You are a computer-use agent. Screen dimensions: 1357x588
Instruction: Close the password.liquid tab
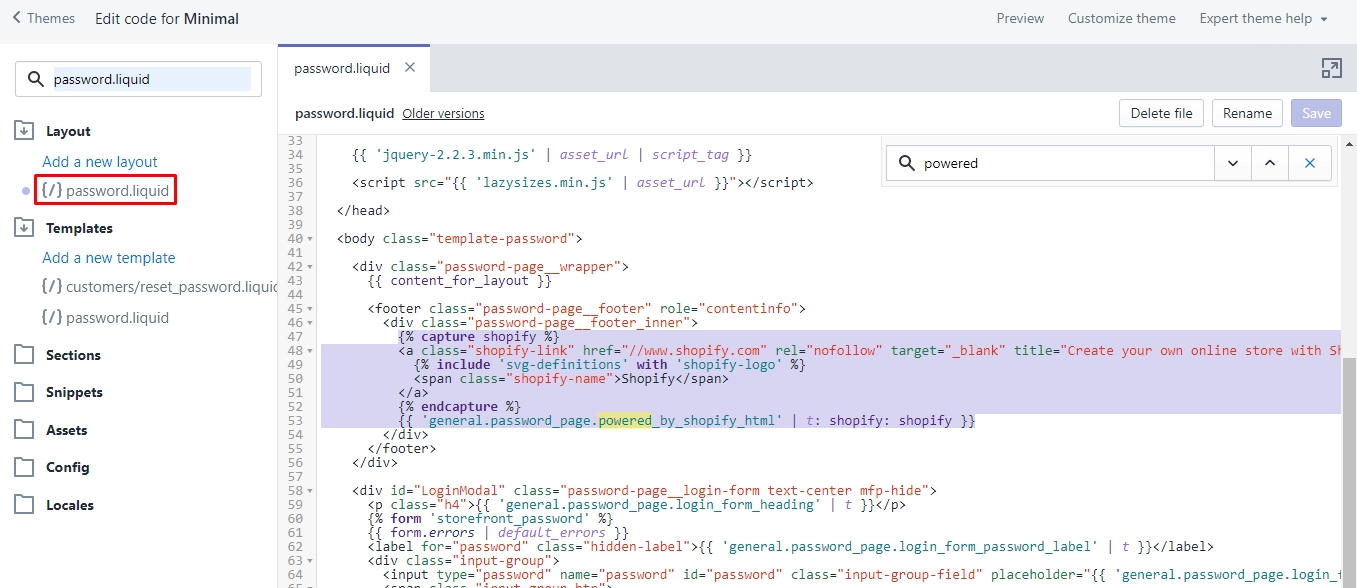[x=410, y=68]
